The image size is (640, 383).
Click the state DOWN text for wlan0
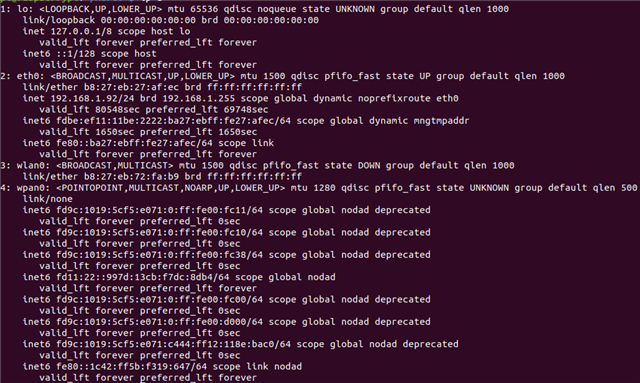[352, 165]
